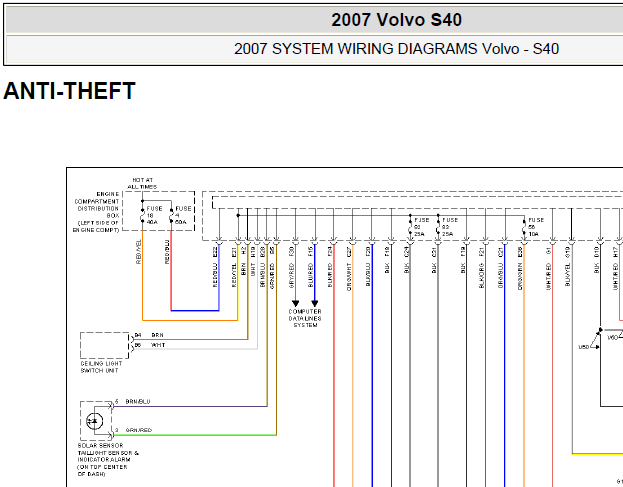Screen dimensions: 623x487
Task: Click the H2 BRN wire label
Action: [244, 261]
